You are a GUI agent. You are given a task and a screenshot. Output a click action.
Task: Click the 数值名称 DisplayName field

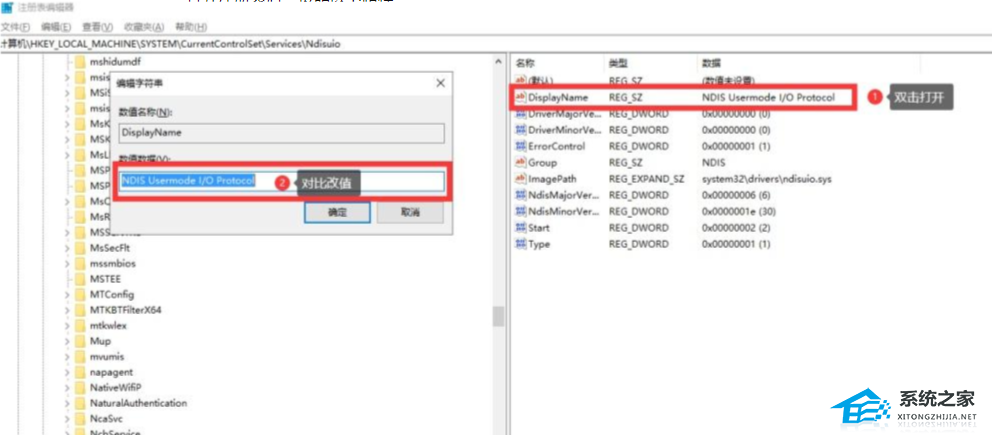pos(282,133)
